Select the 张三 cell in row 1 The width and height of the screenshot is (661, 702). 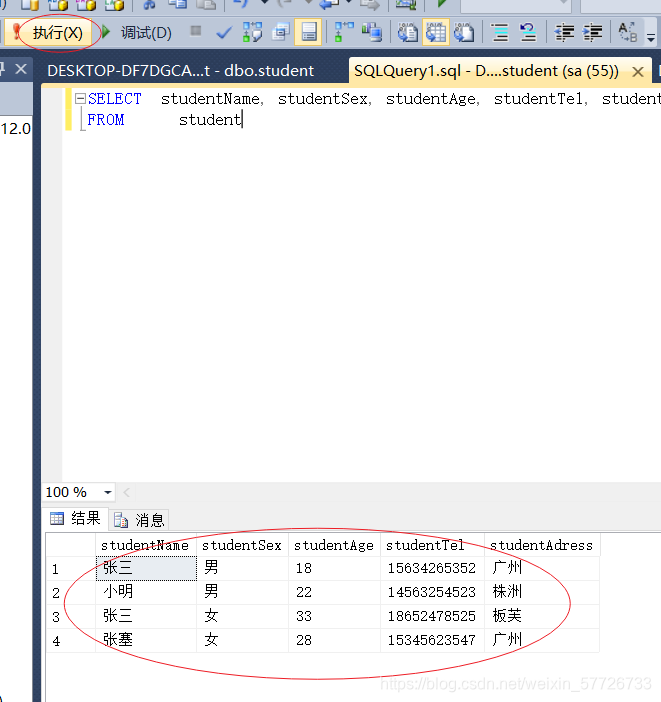point(146,568)
